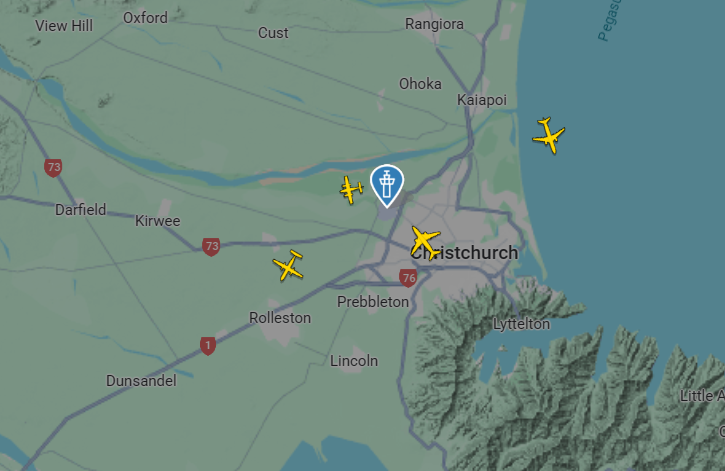The height and width of the screenshot is (471, 725).
Task: Select the small propeller plane beside the airport marker
Action: point(351,190)
